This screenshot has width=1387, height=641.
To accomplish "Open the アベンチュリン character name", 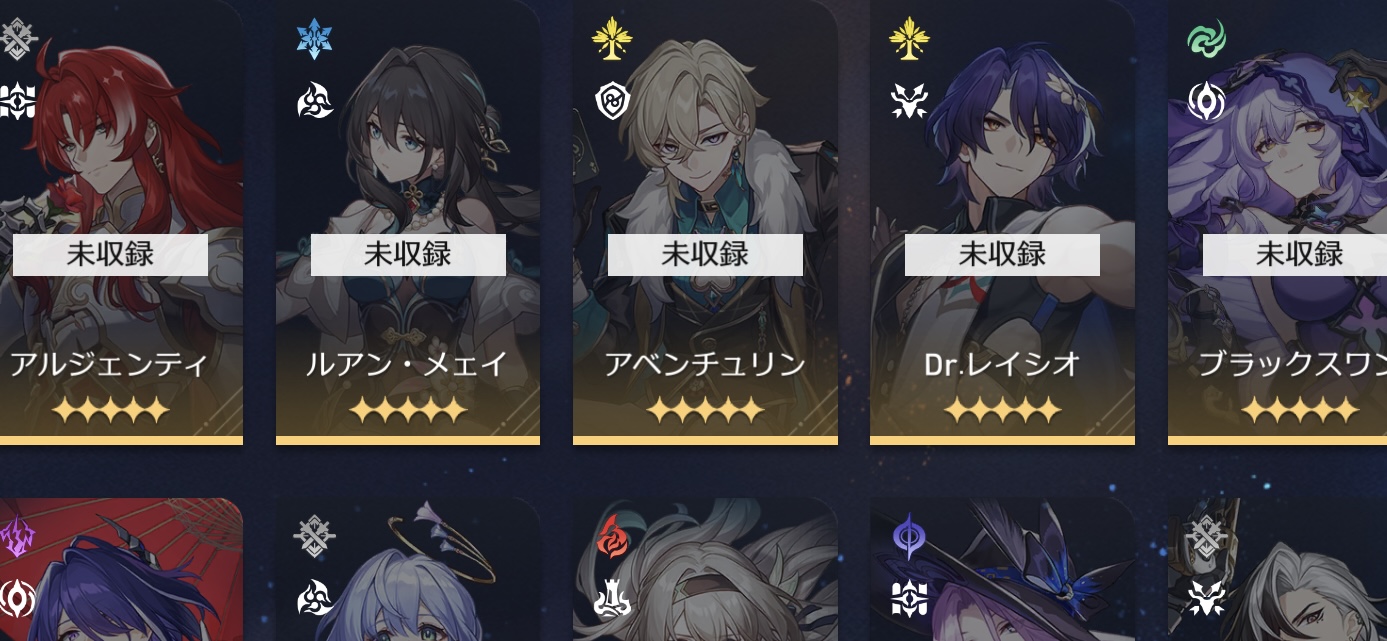I will [705, 364].
